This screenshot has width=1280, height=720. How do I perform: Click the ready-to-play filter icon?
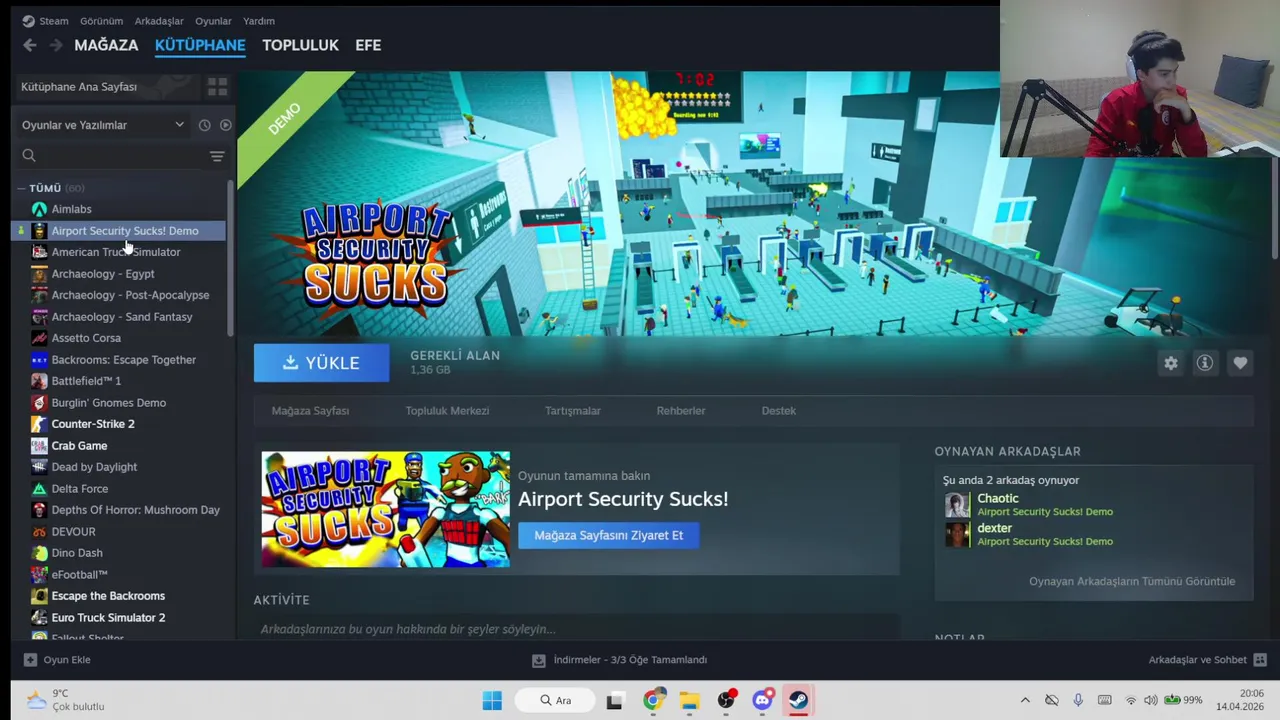226,125
